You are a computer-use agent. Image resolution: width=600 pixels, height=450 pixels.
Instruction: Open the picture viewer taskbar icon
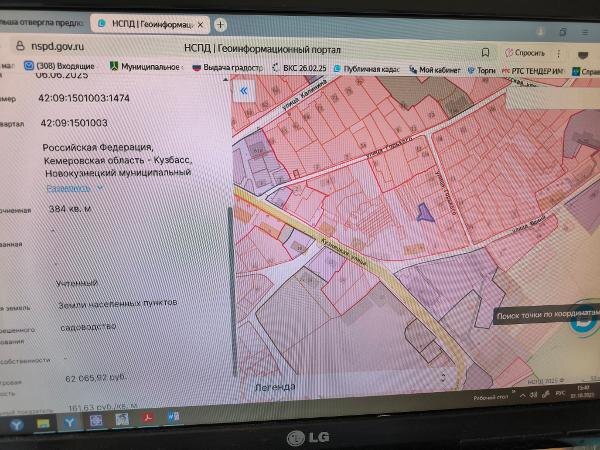122,419
